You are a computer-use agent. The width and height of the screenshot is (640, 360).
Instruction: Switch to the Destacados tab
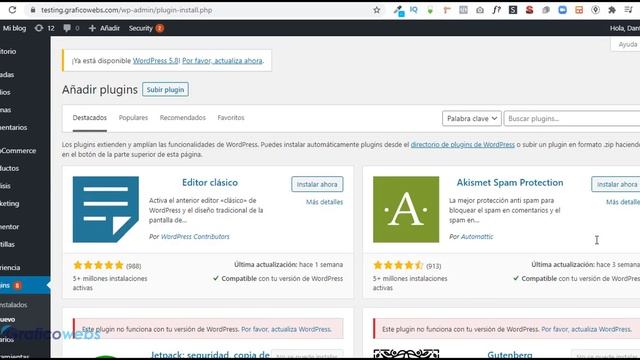[x=89, y=118]
